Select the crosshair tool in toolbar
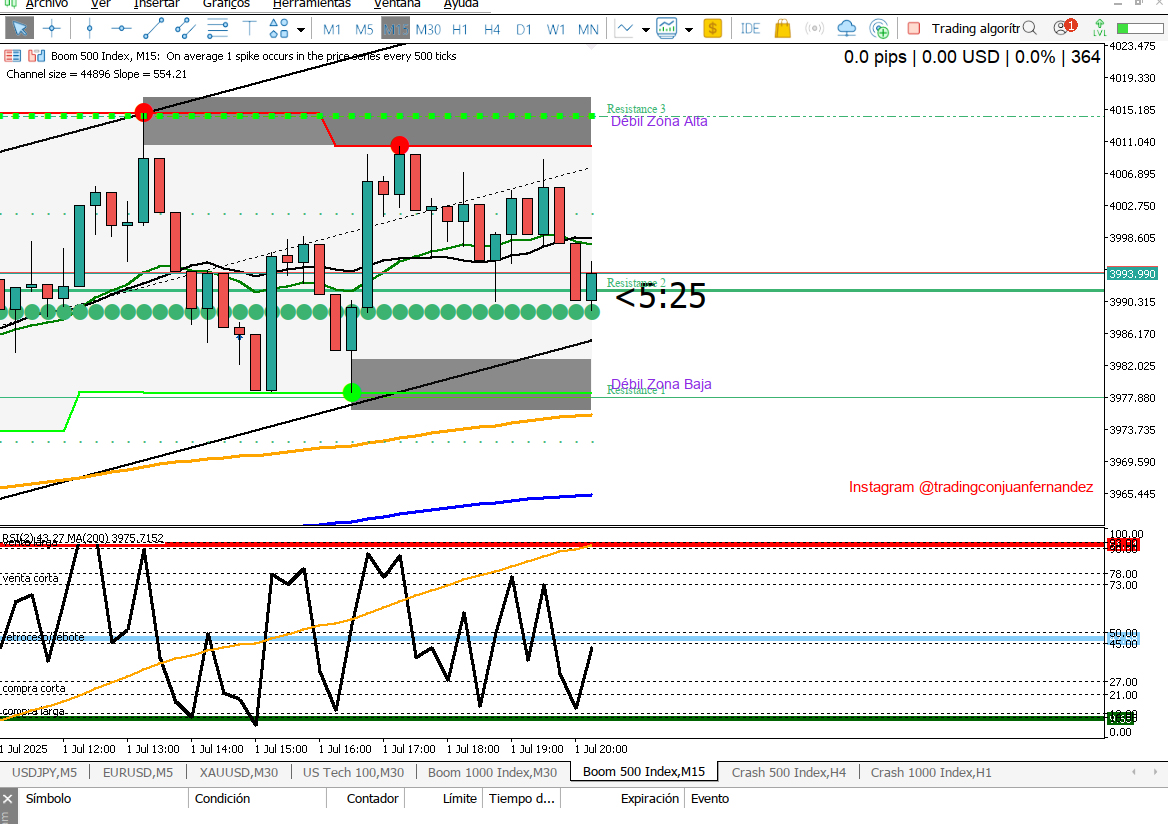 click(x=51, y=29)
